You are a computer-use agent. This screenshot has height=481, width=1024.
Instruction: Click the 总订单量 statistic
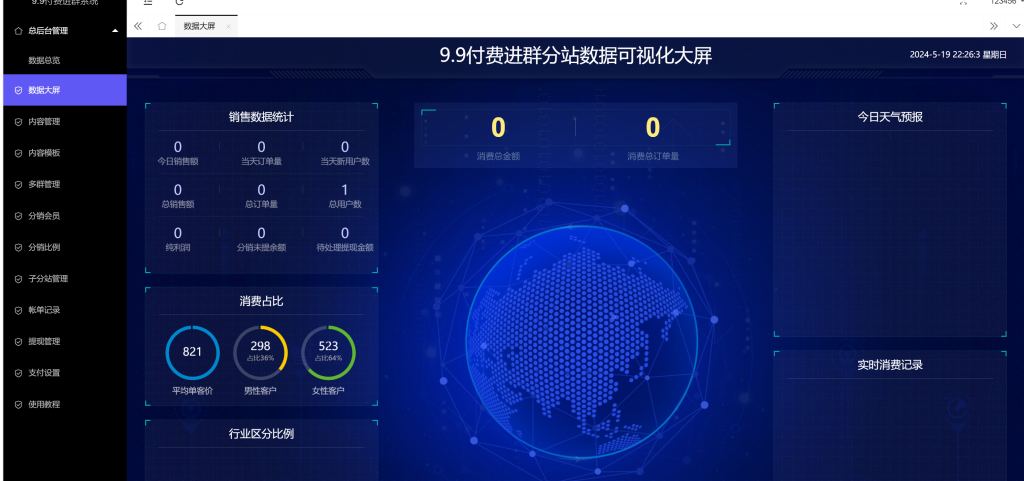[x=261, y=196]
